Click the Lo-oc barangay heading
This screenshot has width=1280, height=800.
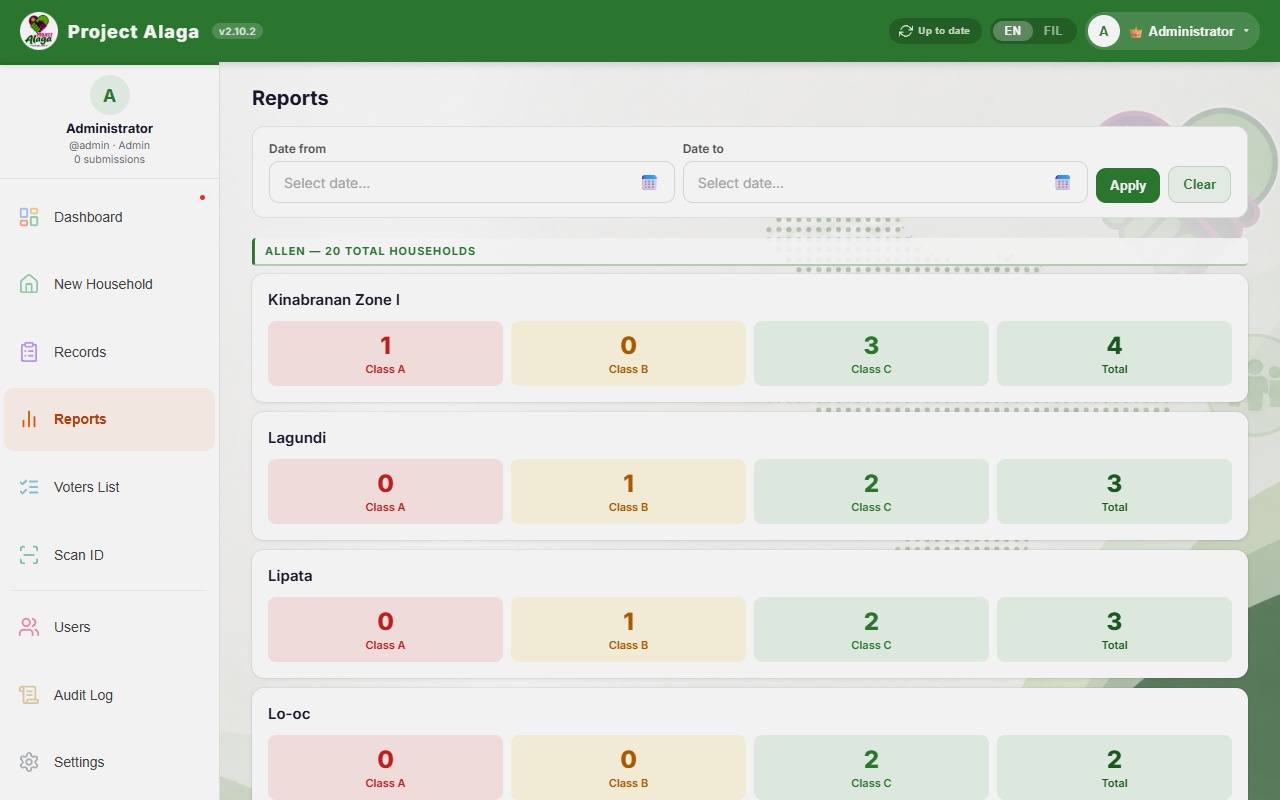coord(289,714)
